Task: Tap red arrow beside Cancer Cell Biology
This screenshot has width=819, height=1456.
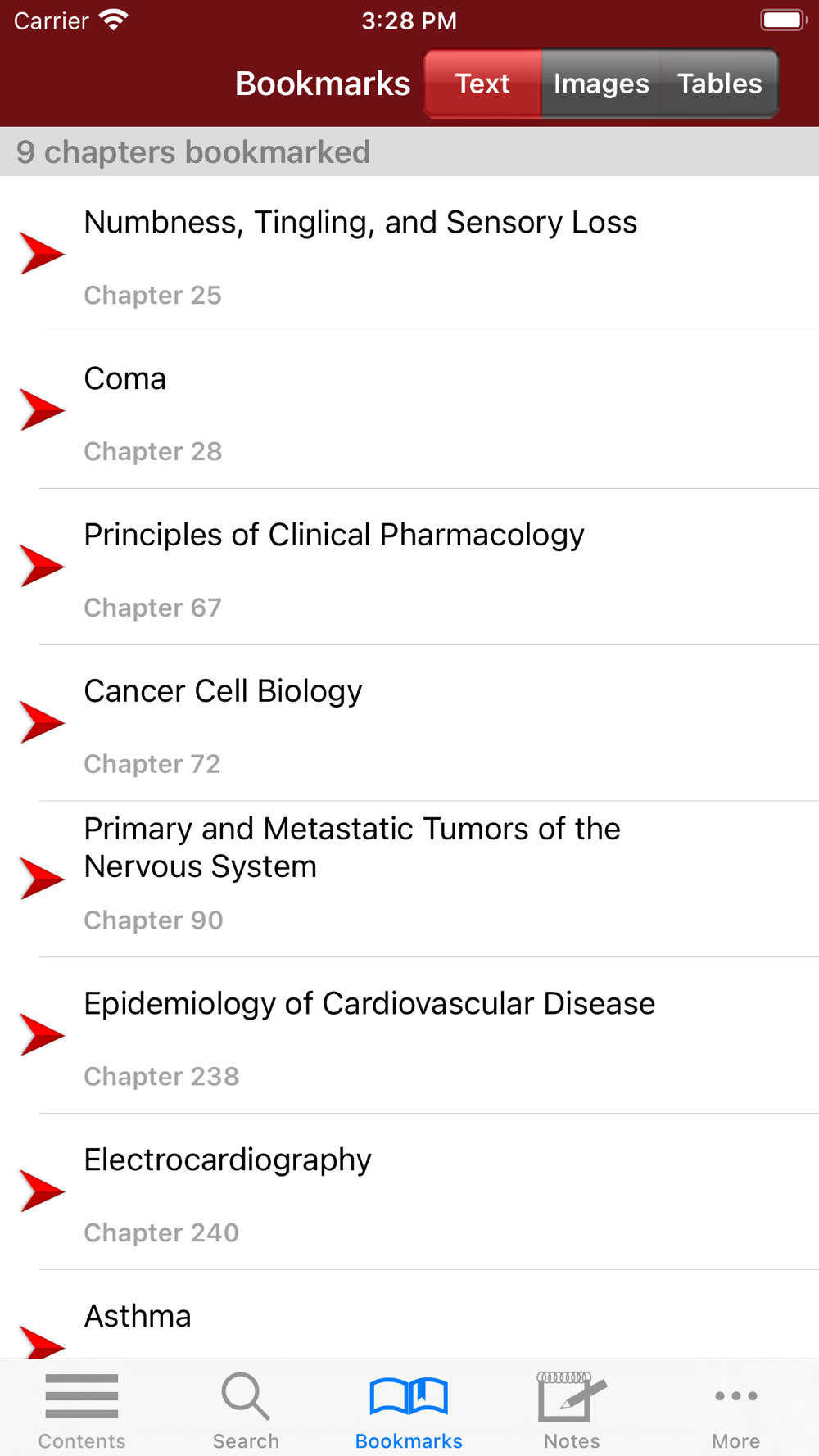Action: tap(42, 722)
